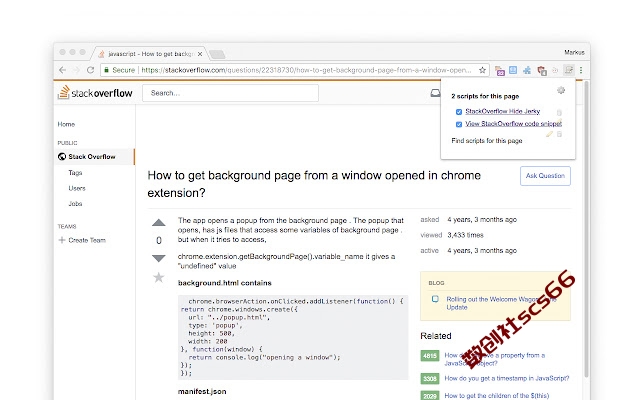Click the Stack Overflow logo
The width and height of the screenshot is (640, 400).
click(95, 93)
